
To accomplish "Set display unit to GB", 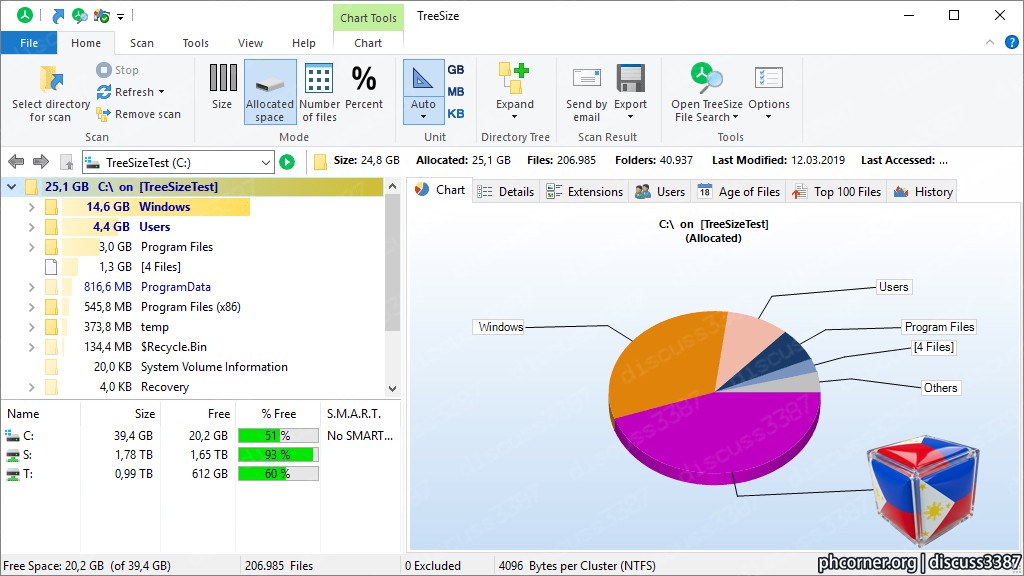I will tap(455, 70).
